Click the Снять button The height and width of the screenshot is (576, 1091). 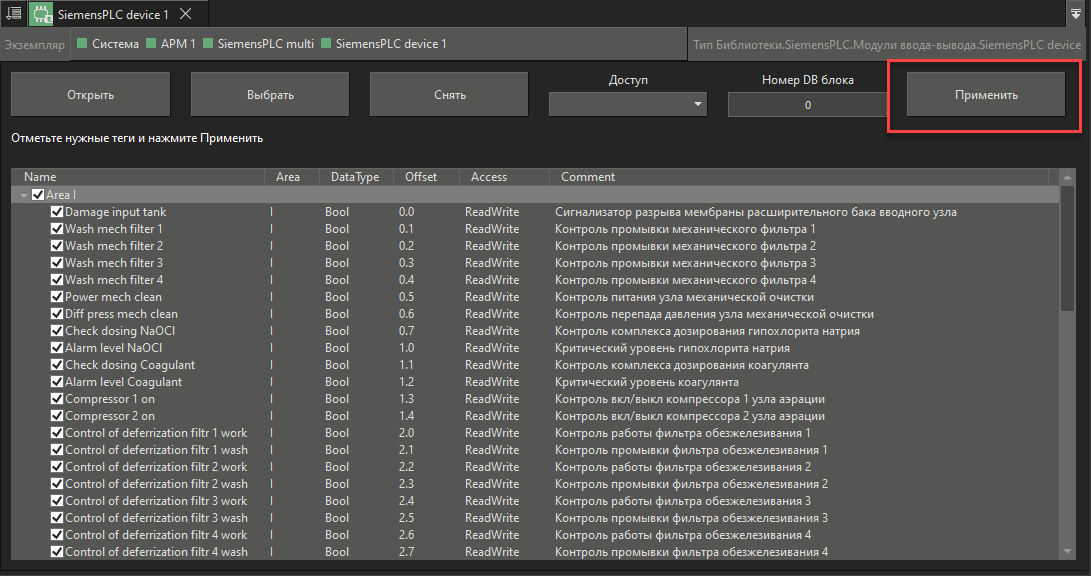click(449, 95)
